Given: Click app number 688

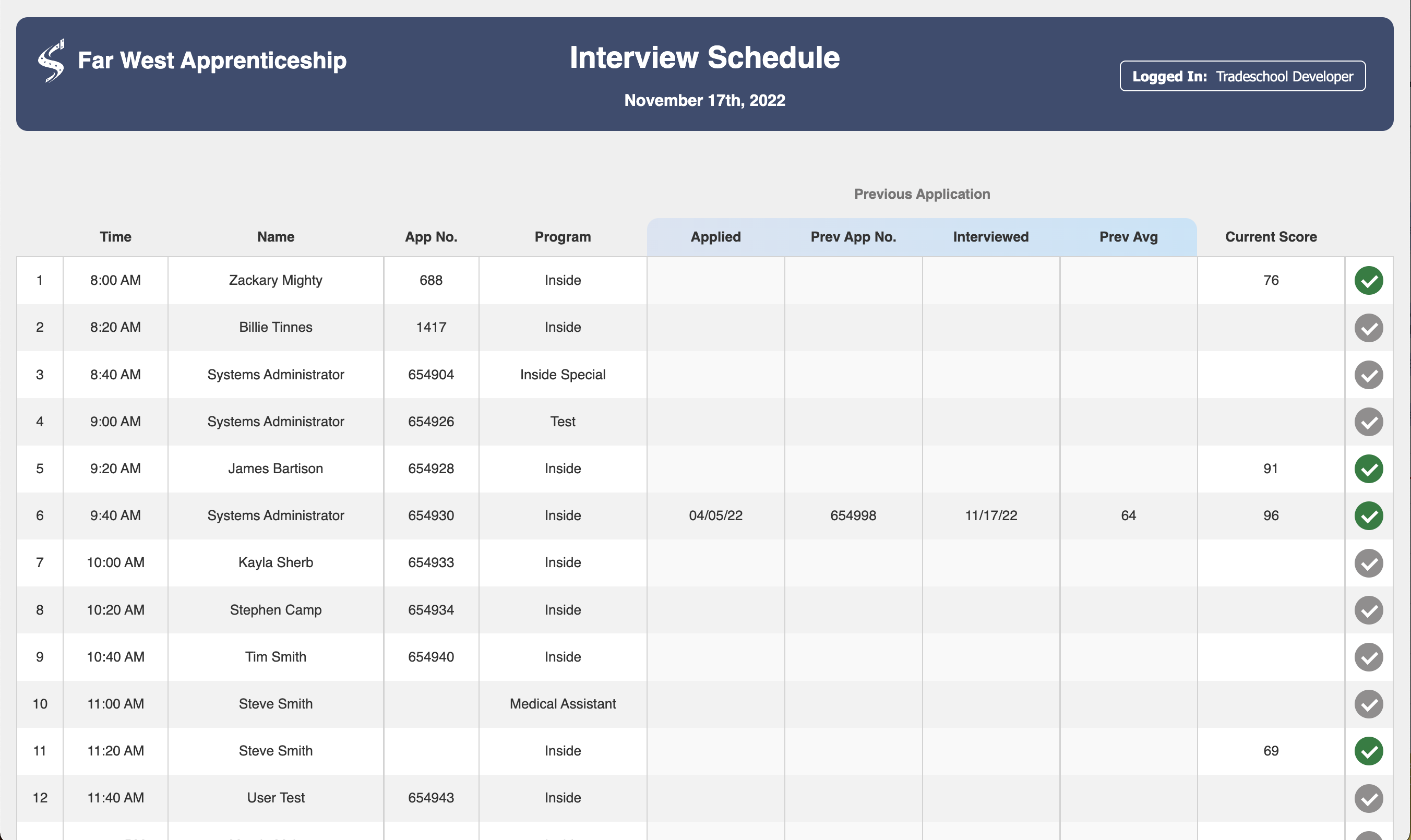Looking at the screenshot, I should (x=431, y=280).
